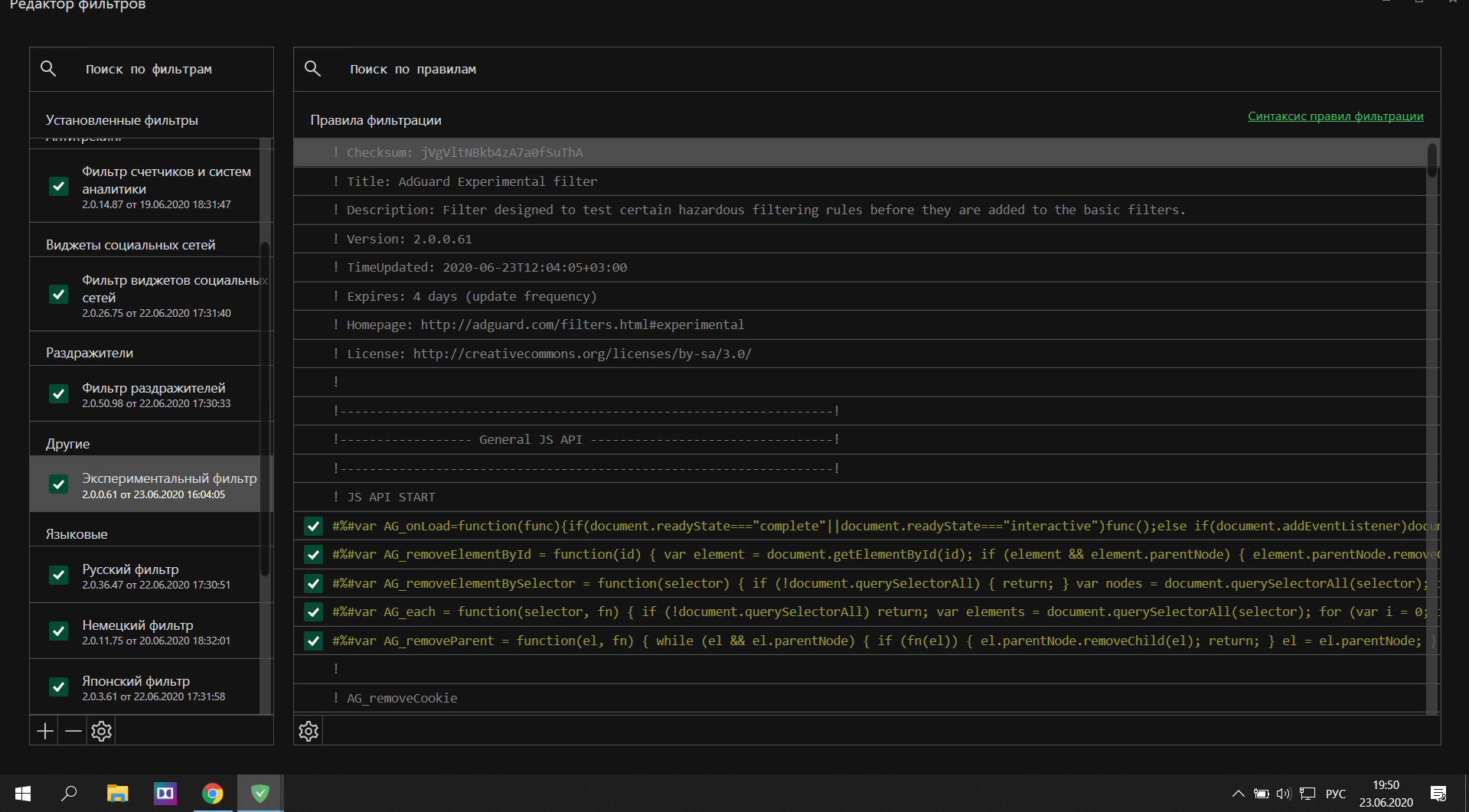
Task: Toggle annoyances filter checkbox
Action: tap(58, 394)
